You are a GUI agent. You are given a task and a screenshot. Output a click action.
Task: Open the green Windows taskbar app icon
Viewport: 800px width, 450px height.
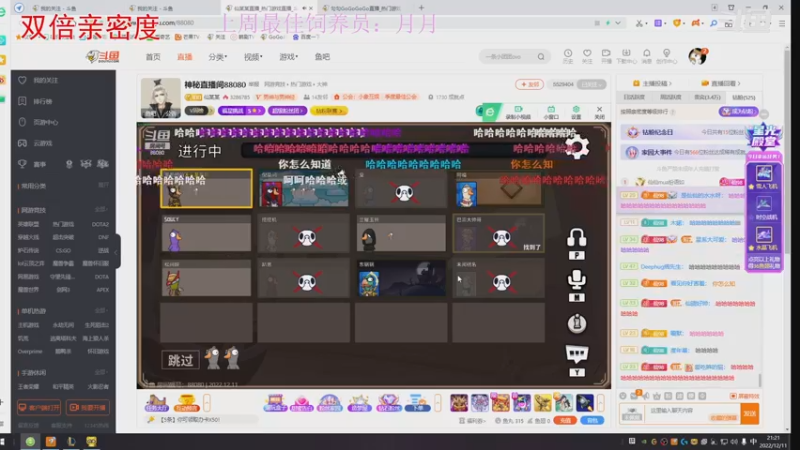click(31, 441)
